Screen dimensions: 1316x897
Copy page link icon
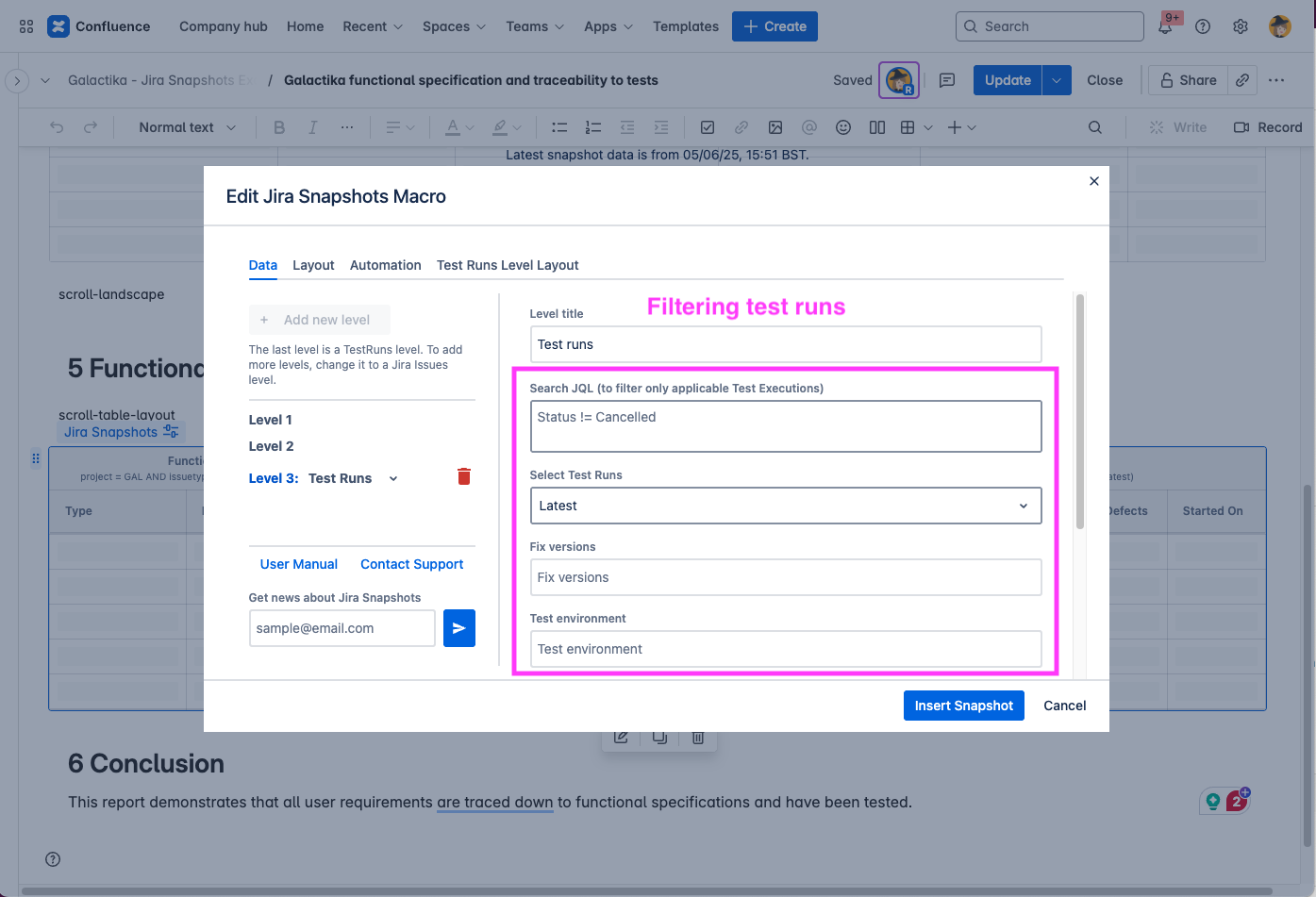pos(1242,80)
